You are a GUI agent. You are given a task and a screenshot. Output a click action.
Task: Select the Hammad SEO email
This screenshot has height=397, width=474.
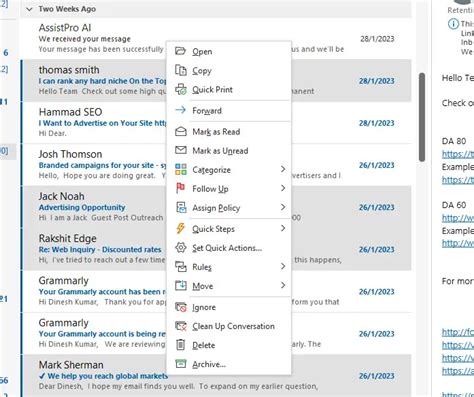click(x=217, y=123)
